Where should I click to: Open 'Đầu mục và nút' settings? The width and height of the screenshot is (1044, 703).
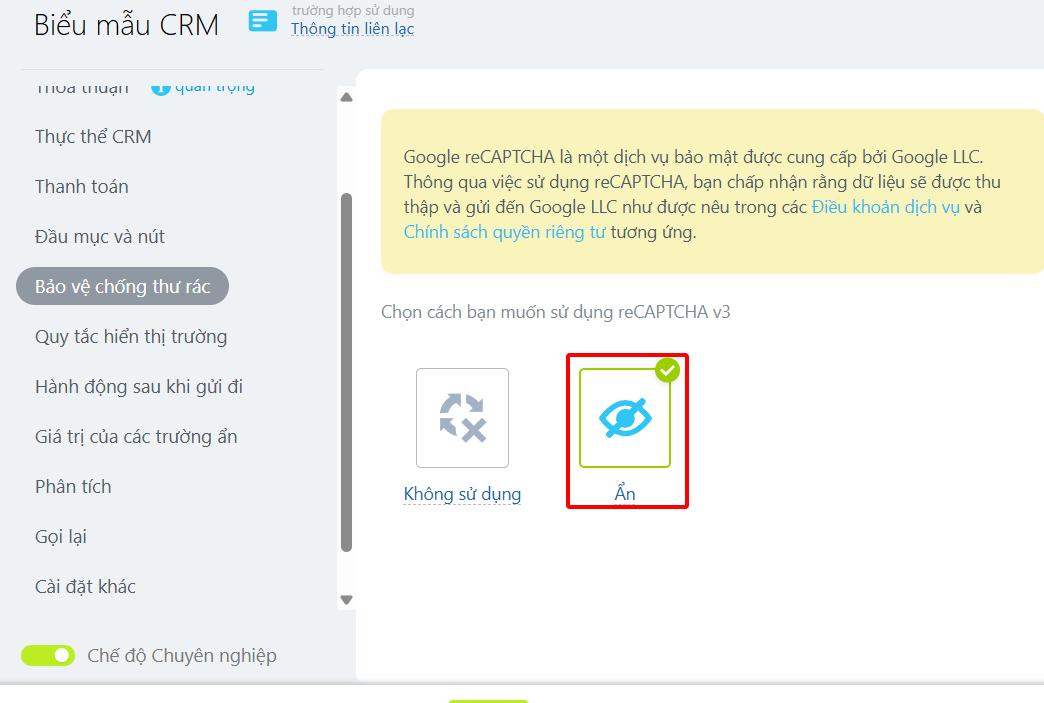(100, 236)
